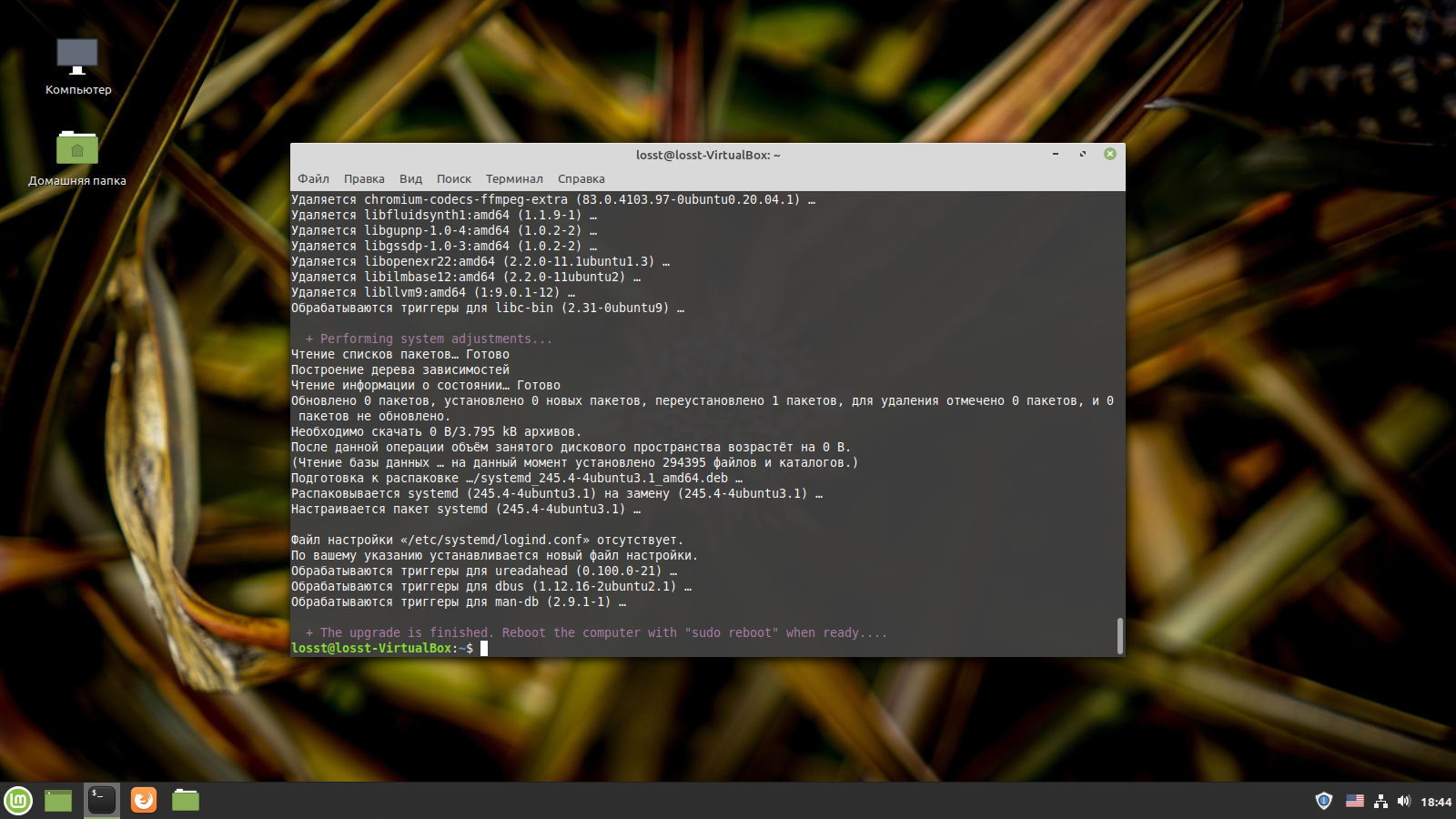1456x819 pixels.
Task: Open the volume control icon
Action: click(x=1403, y=801)
